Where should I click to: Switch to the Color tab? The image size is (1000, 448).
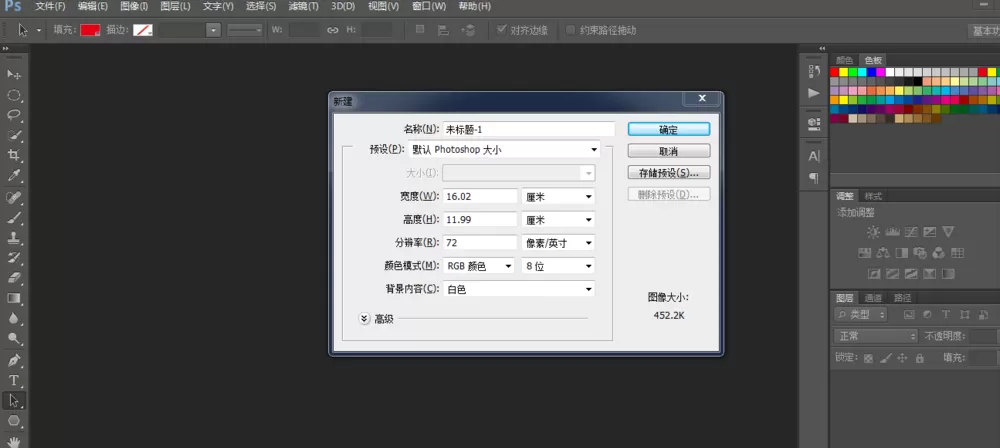click(844, 60)
